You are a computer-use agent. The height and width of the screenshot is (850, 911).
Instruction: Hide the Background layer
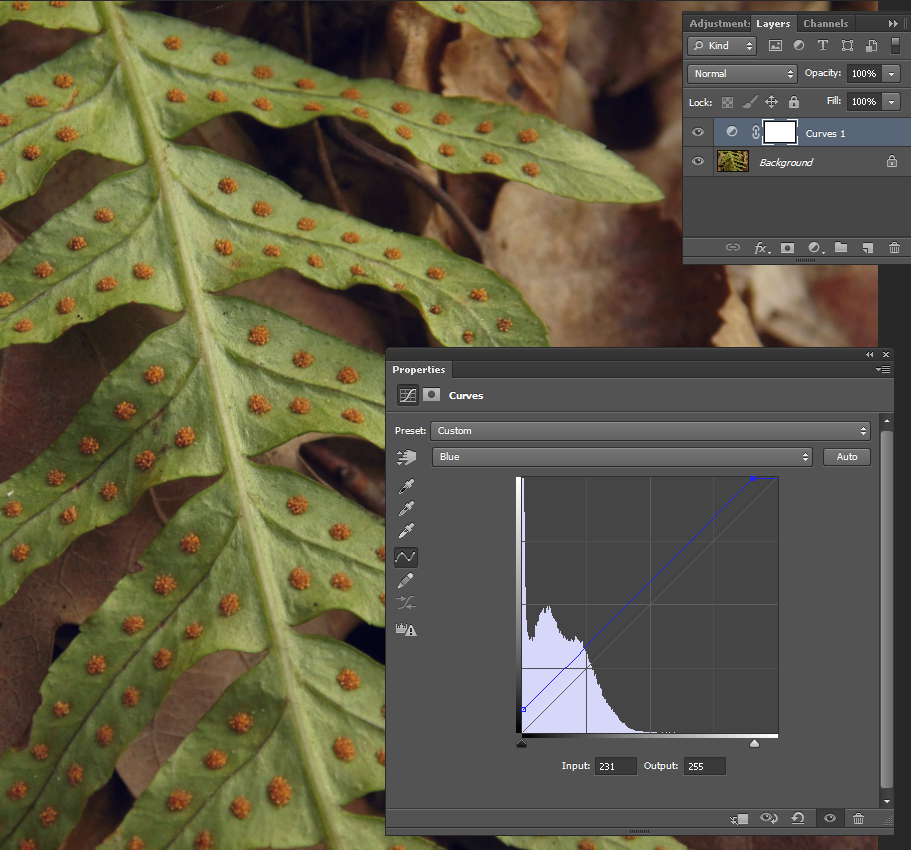pyautogui.click(x=698, y=162)
